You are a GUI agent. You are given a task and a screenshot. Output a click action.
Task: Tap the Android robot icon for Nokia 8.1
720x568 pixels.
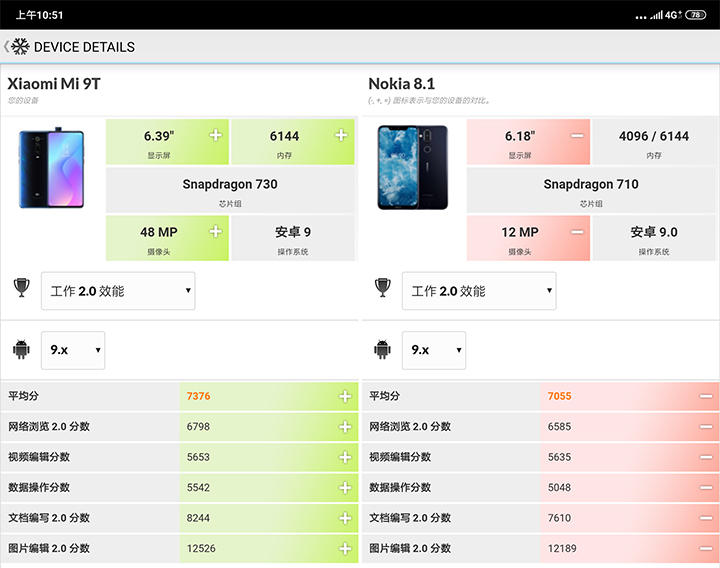(382, 349)
